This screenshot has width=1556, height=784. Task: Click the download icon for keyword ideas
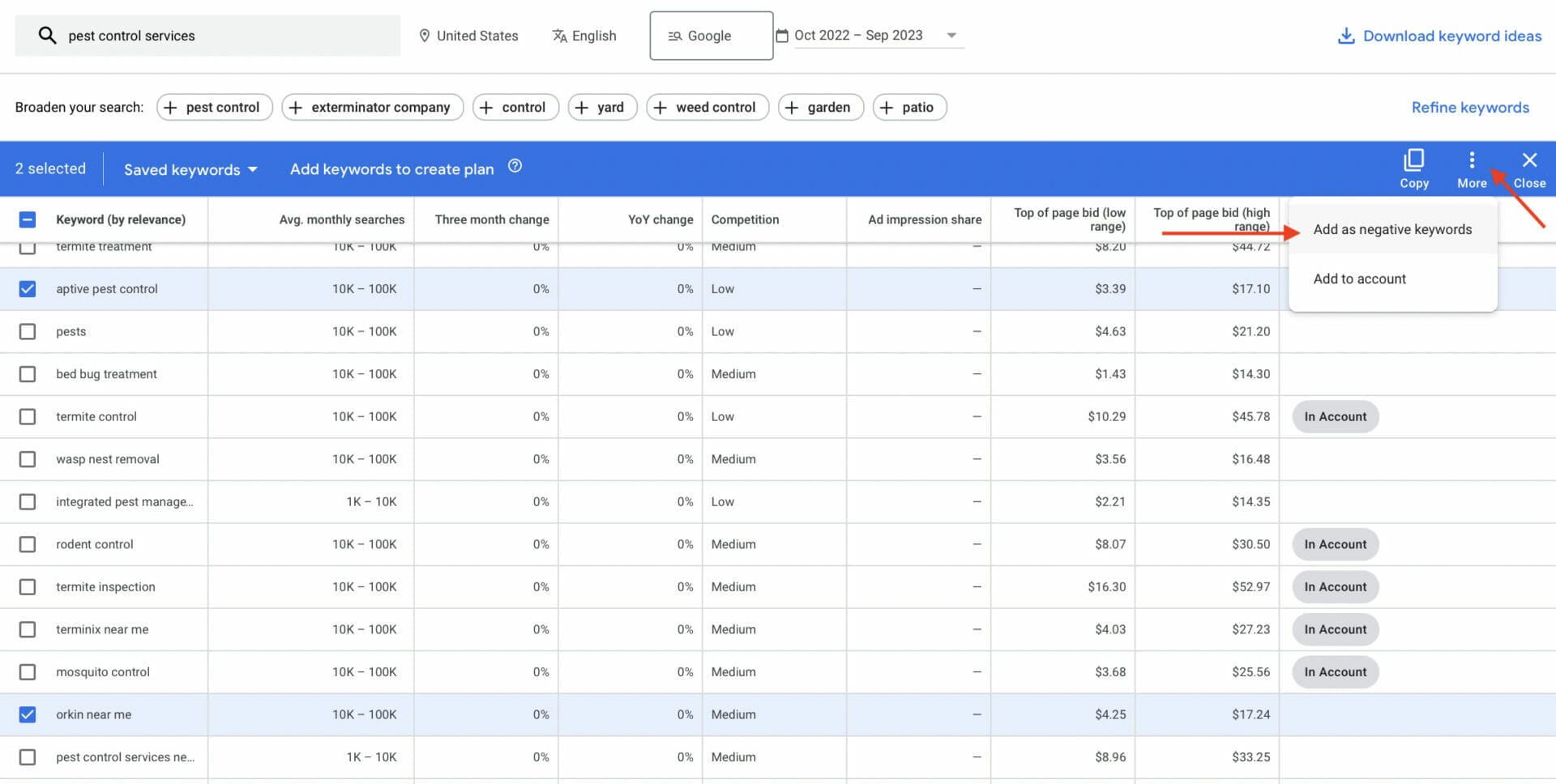(x=1346, y=36)
